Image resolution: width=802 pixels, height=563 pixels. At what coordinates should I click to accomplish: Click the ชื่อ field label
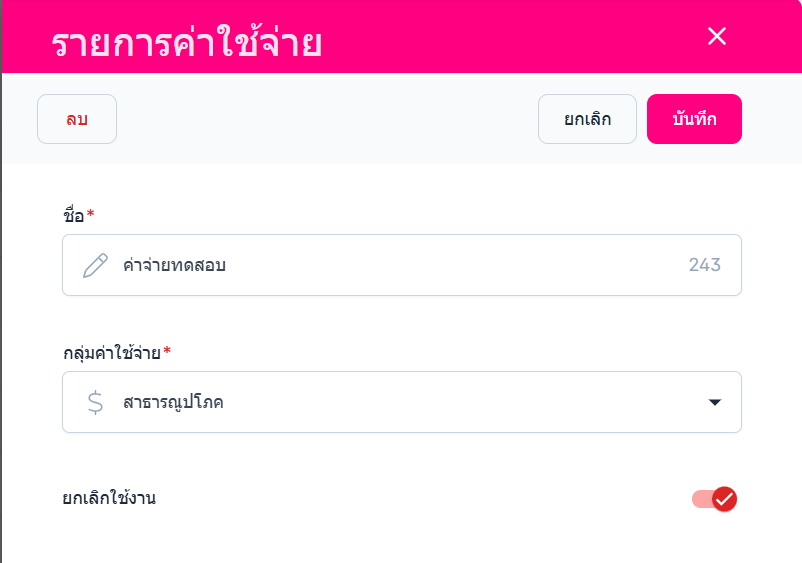tap(73, 215)
